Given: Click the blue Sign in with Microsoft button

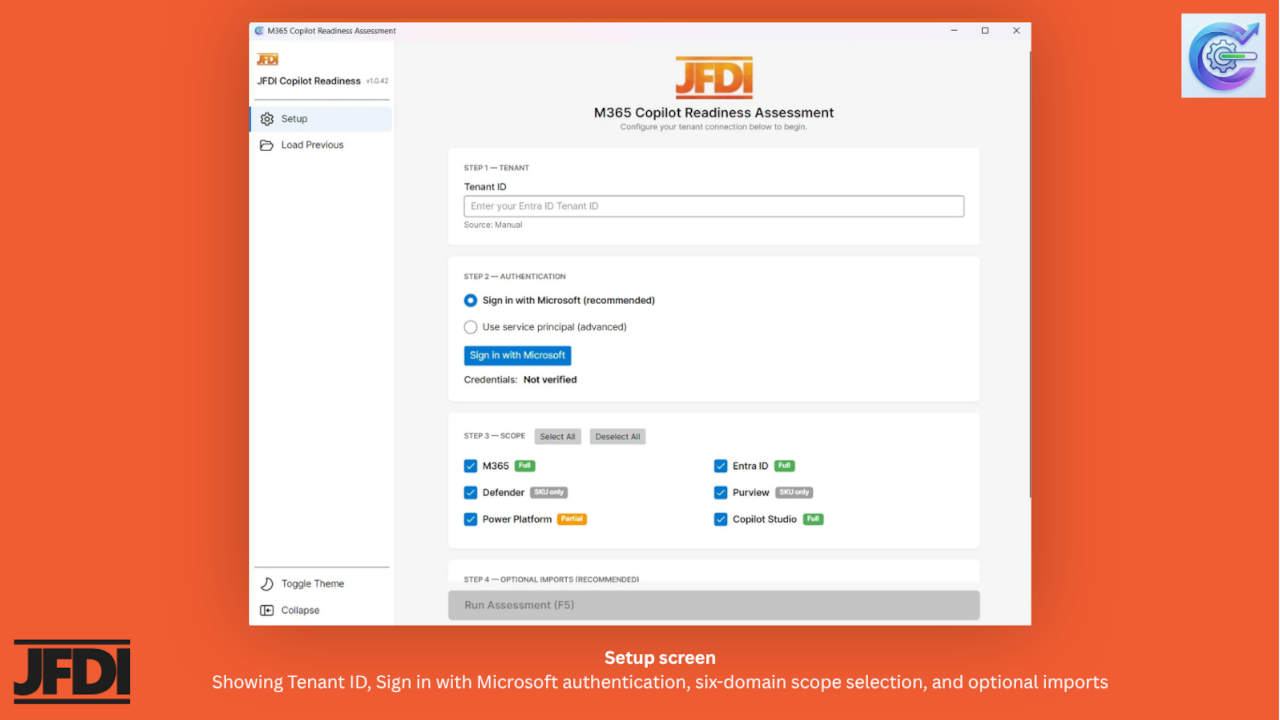Looking at the screenshot, I should [x=517, y=355].
